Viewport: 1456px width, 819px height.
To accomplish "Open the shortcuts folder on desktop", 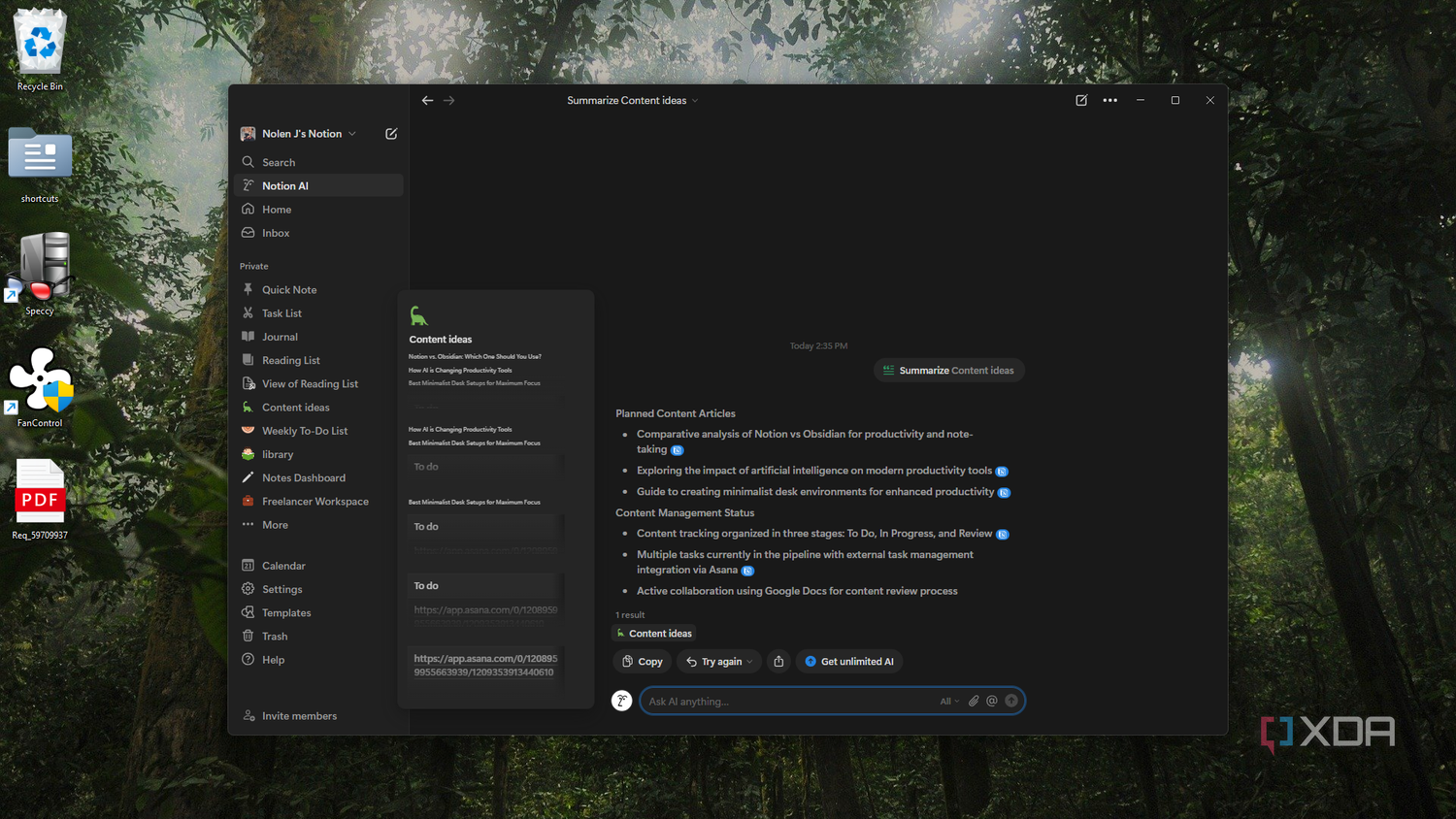I will tap(40, 164).
